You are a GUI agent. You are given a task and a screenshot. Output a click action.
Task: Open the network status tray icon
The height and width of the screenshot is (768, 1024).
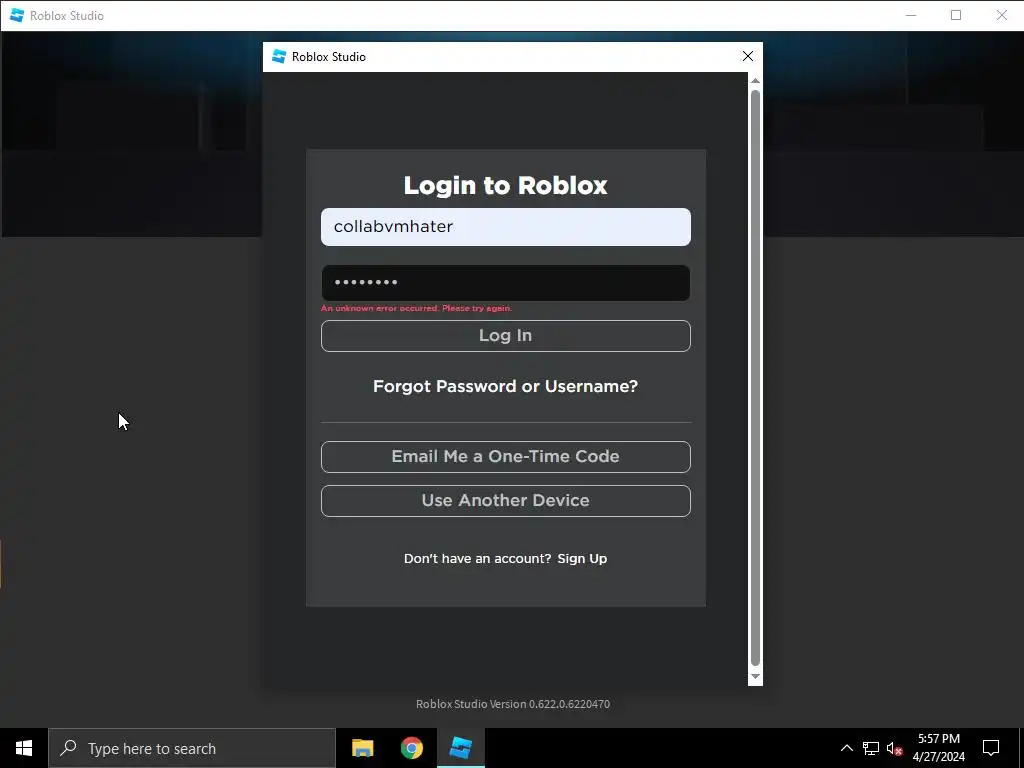click(x=871, y=748)
